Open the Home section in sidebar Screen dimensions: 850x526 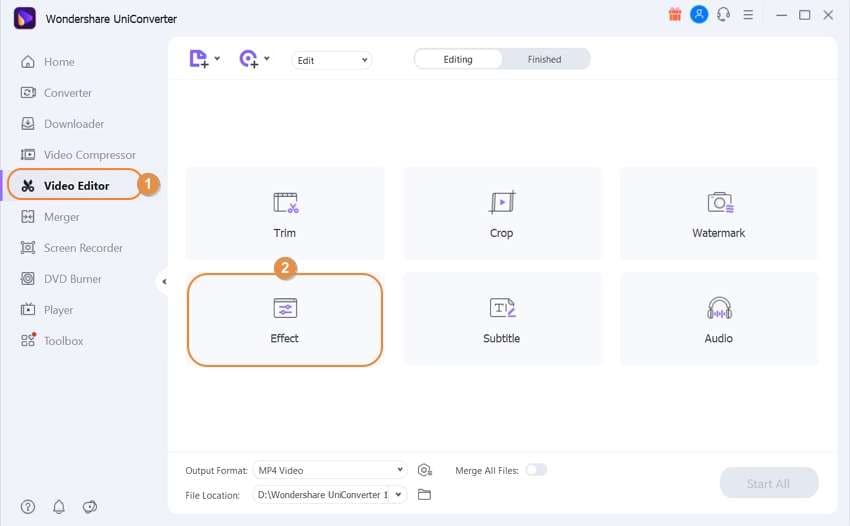click(48, 62)
